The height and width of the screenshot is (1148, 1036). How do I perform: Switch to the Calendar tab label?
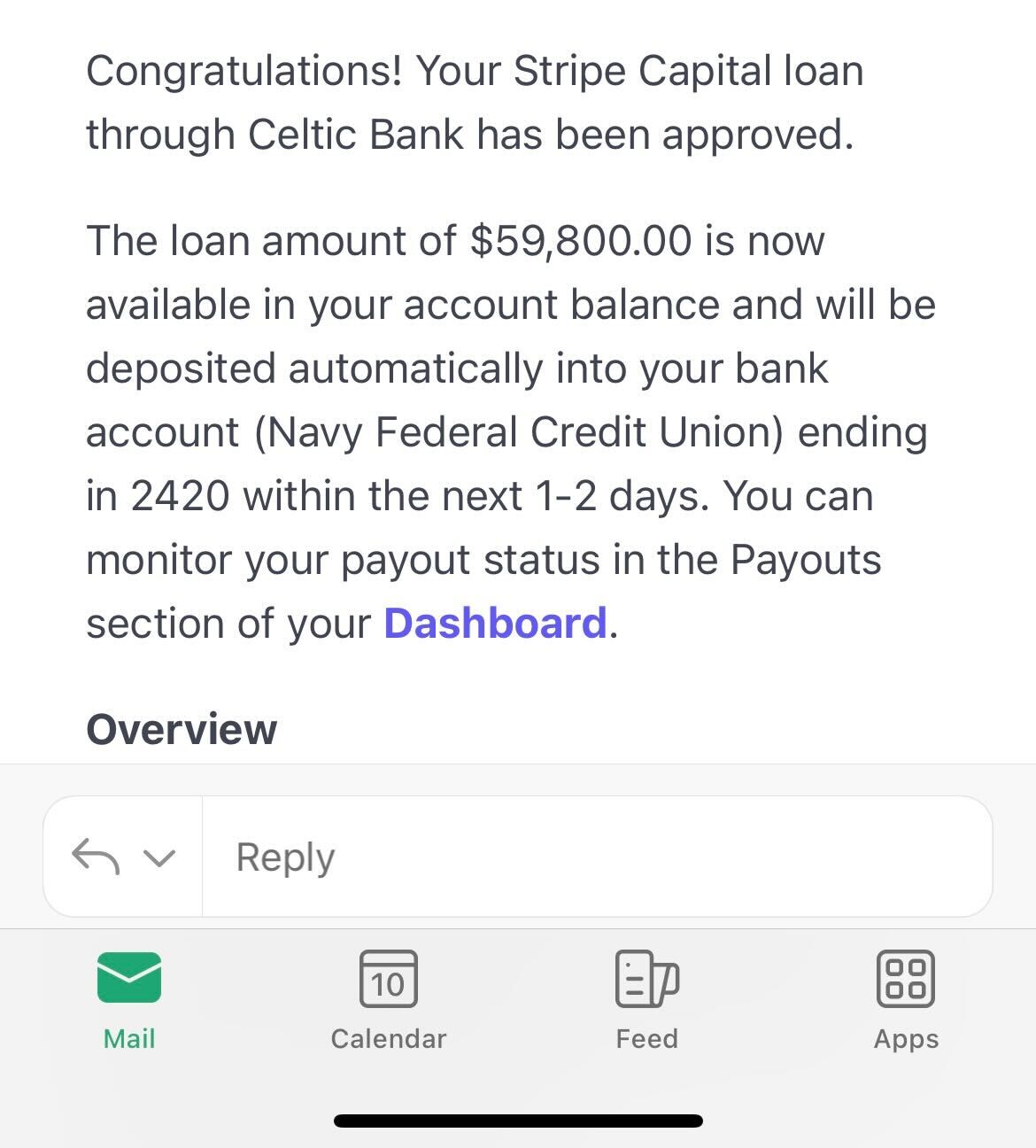(x=388, y=1038)
